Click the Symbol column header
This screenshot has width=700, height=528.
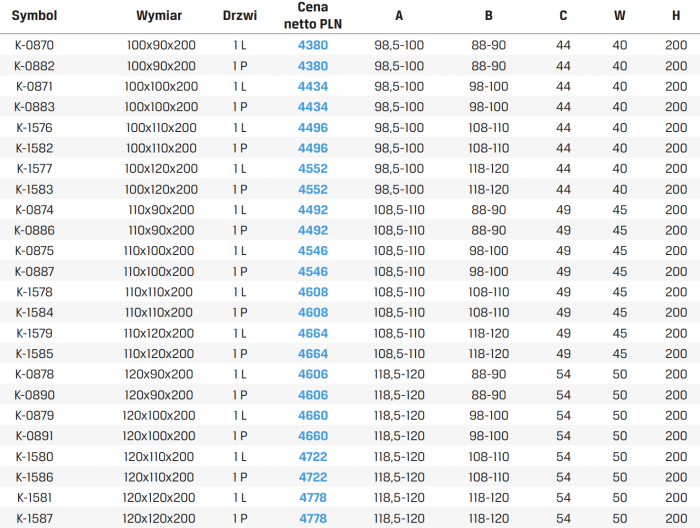click(x=34, y=16)
